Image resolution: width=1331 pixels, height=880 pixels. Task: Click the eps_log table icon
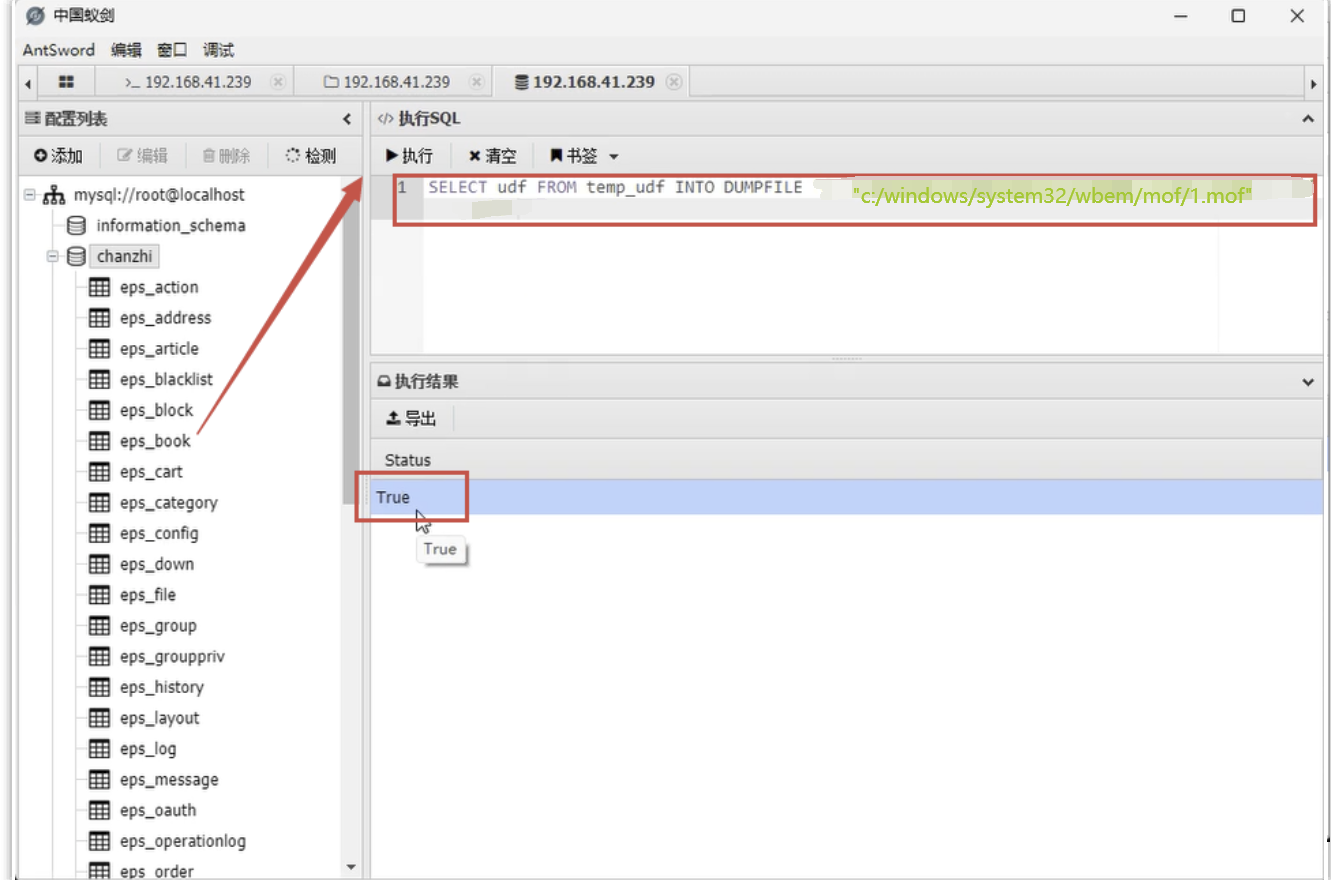100,749
